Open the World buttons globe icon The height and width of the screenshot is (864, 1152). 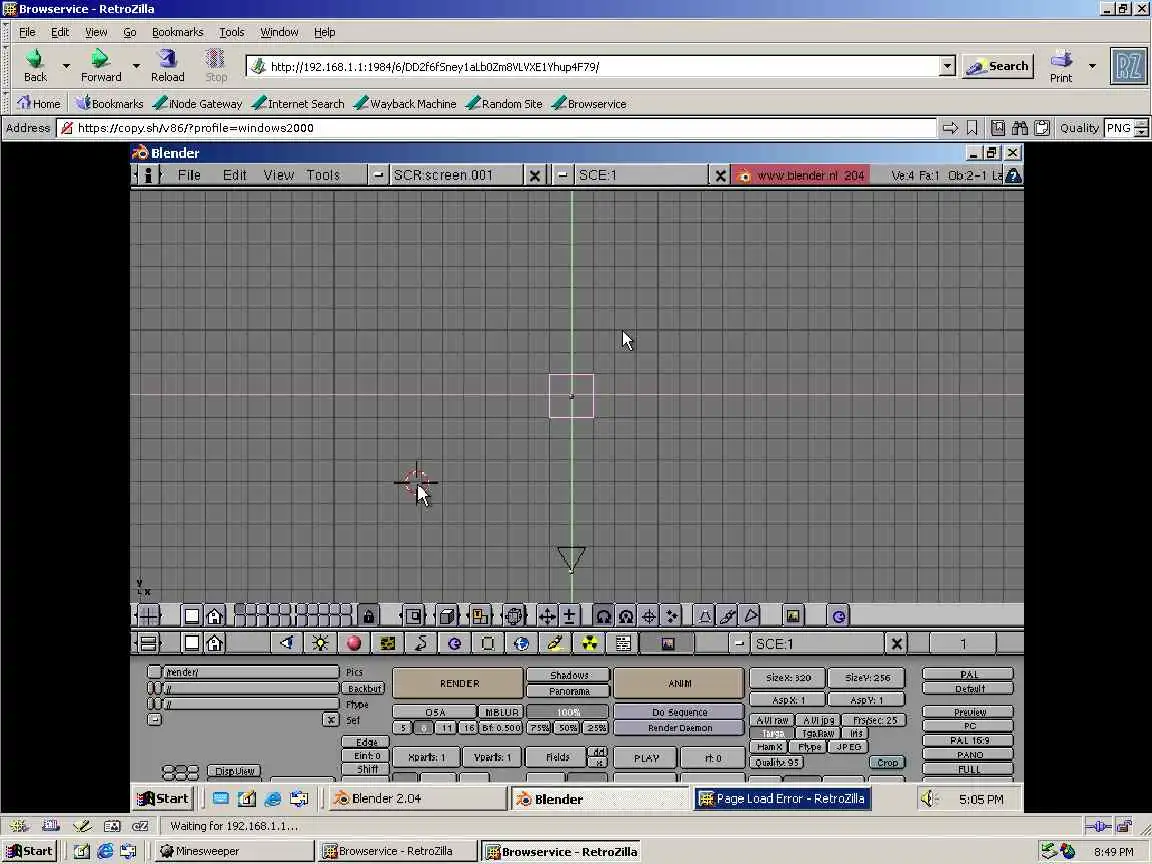pos(521,644)
